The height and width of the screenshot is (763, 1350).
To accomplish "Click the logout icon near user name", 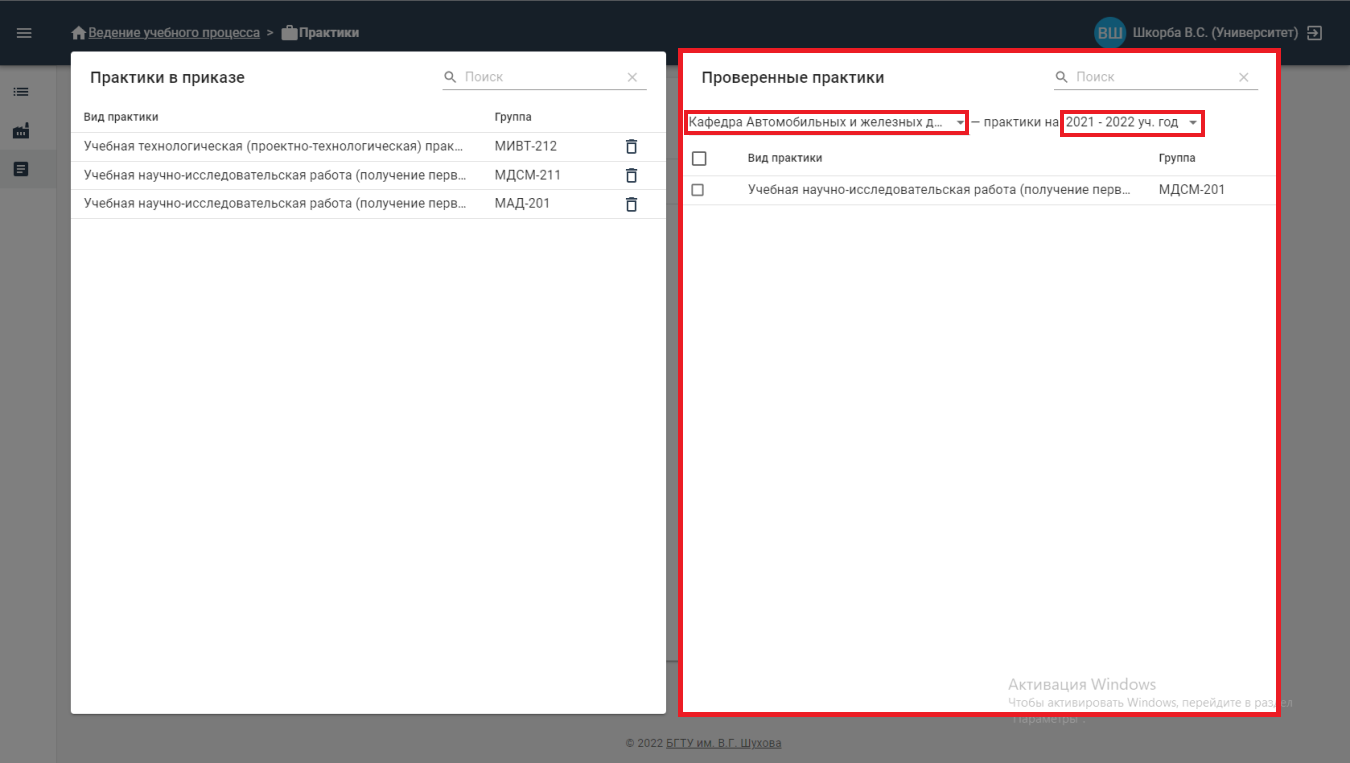I will click(x=1315, y=33).
